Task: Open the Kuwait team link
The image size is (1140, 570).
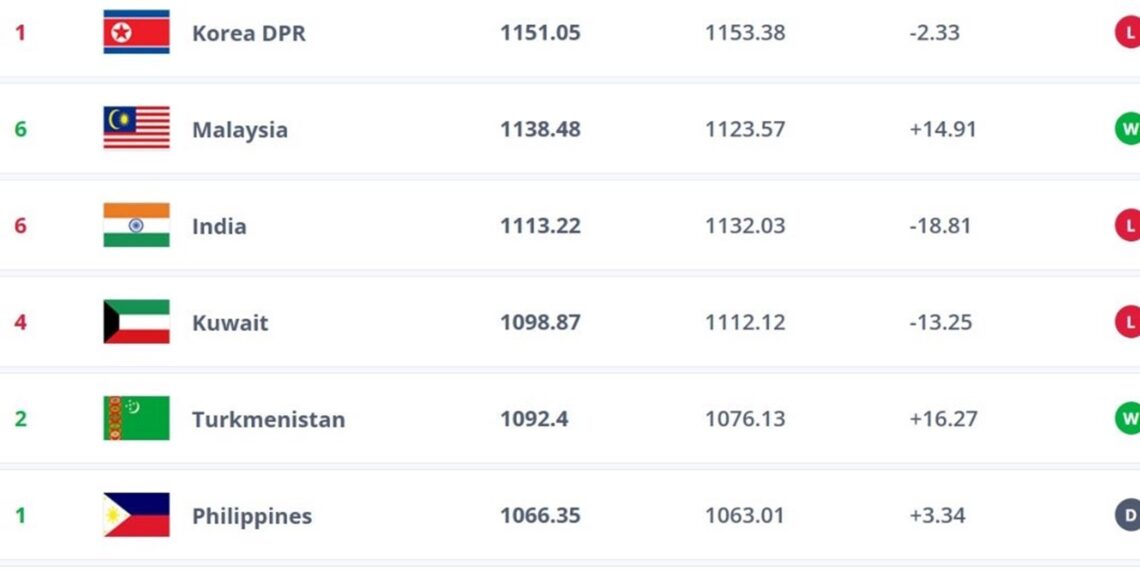Action: (230, 323)
